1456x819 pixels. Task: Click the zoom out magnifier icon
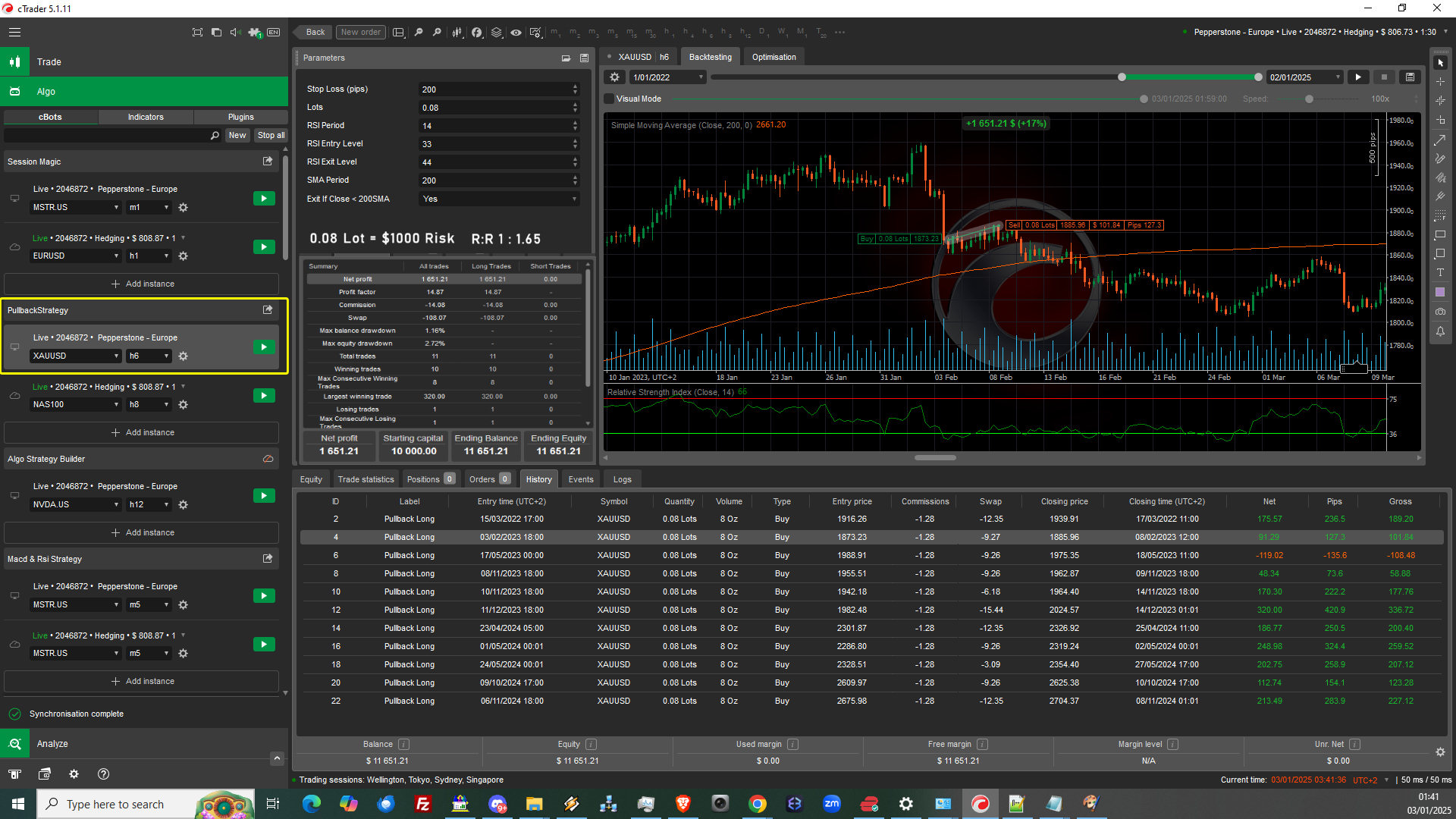coord(419,32)
